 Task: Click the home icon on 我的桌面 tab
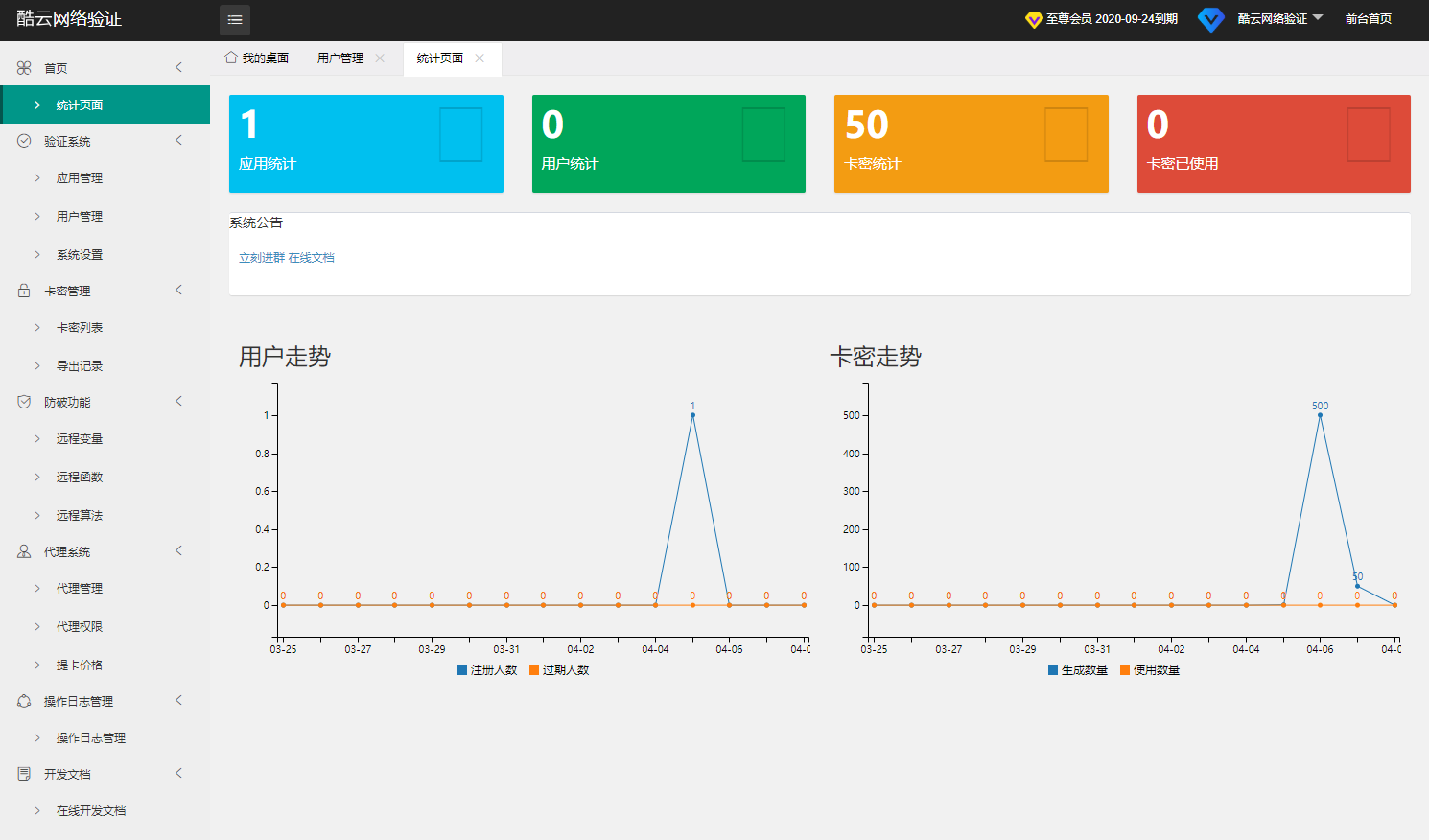[x=231, y=58]
